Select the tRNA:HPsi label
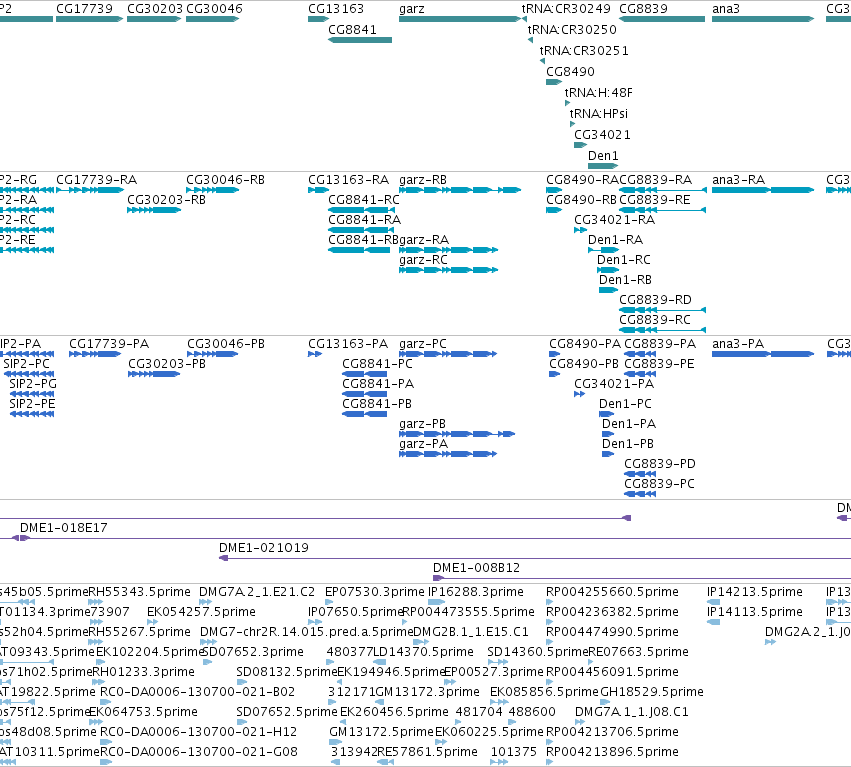Viewport: 851px width, 767px height. coord(599,113)
